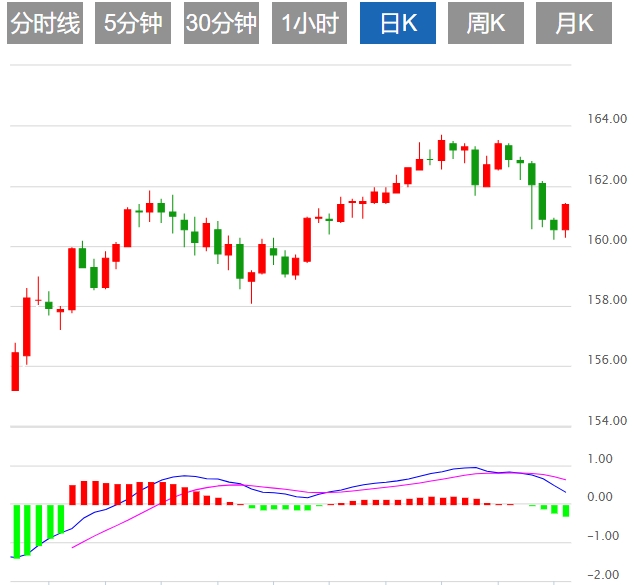Select the highlighted 日K tab
Viewport: 634px width, 585px height.
pyautogui.click(x=397, y=24)
